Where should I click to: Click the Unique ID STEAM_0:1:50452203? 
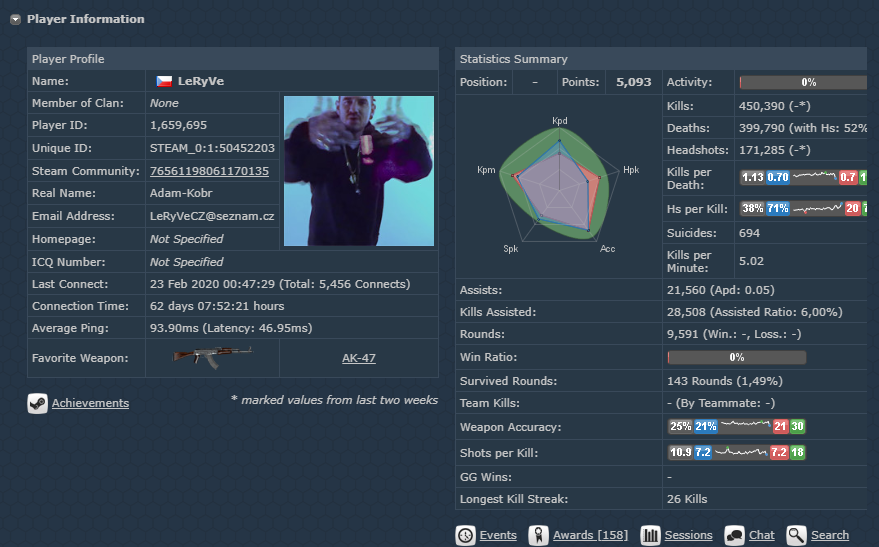click(x=212, y=148)
